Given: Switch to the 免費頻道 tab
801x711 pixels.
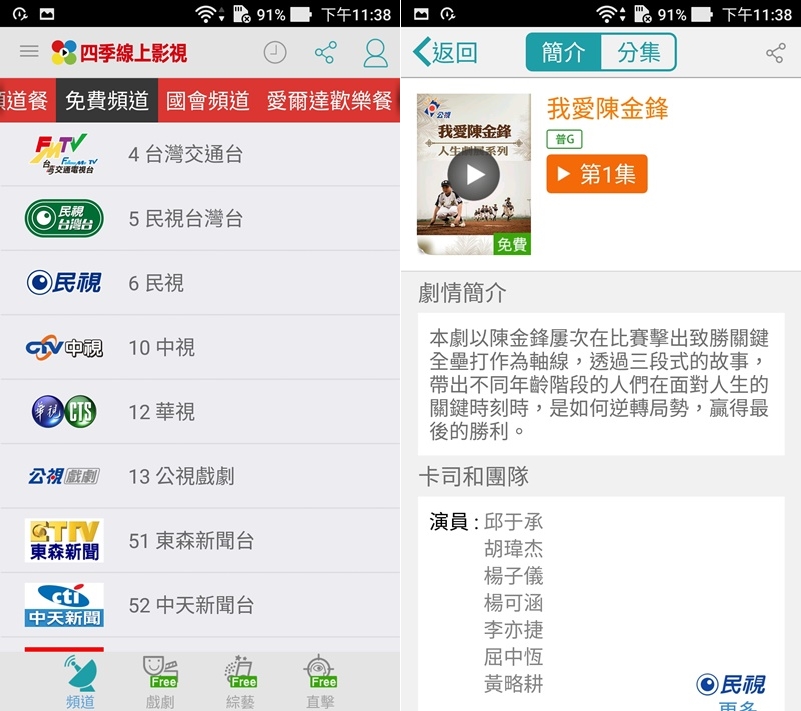Looking at the screenshot, I should pos(107,101).
